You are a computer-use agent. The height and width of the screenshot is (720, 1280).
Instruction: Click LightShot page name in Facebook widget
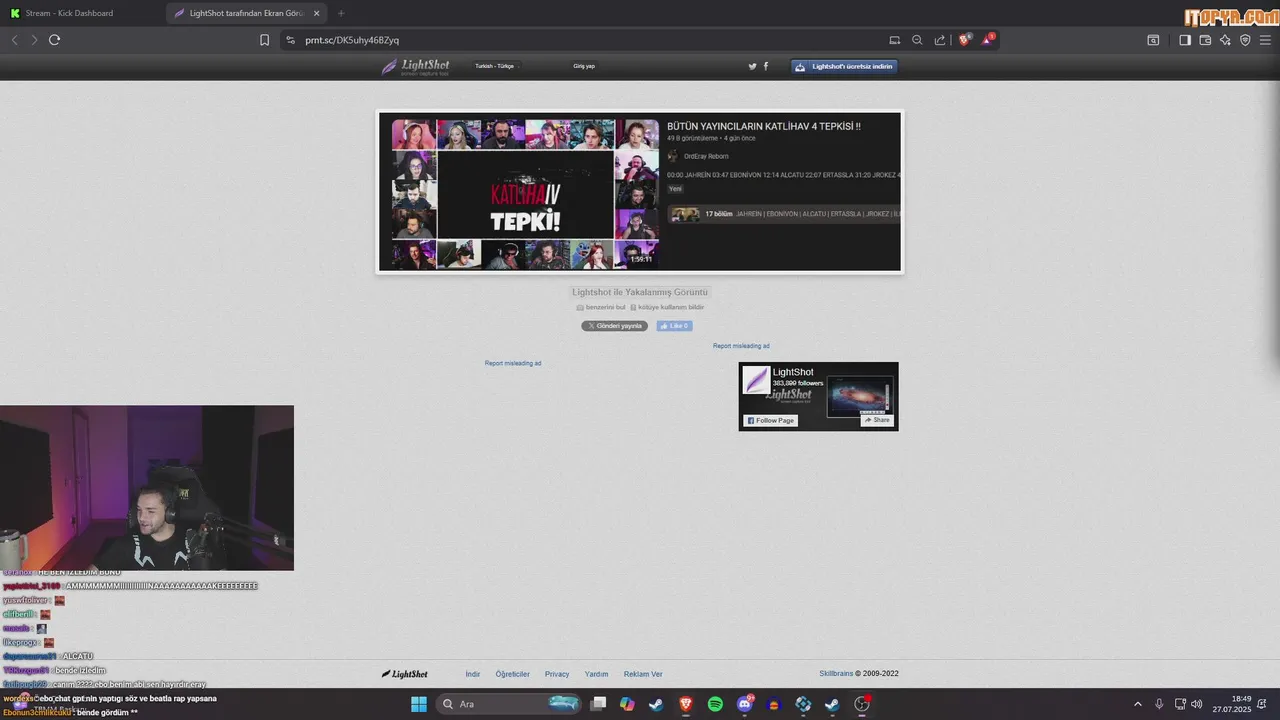(x=793, y=372)
